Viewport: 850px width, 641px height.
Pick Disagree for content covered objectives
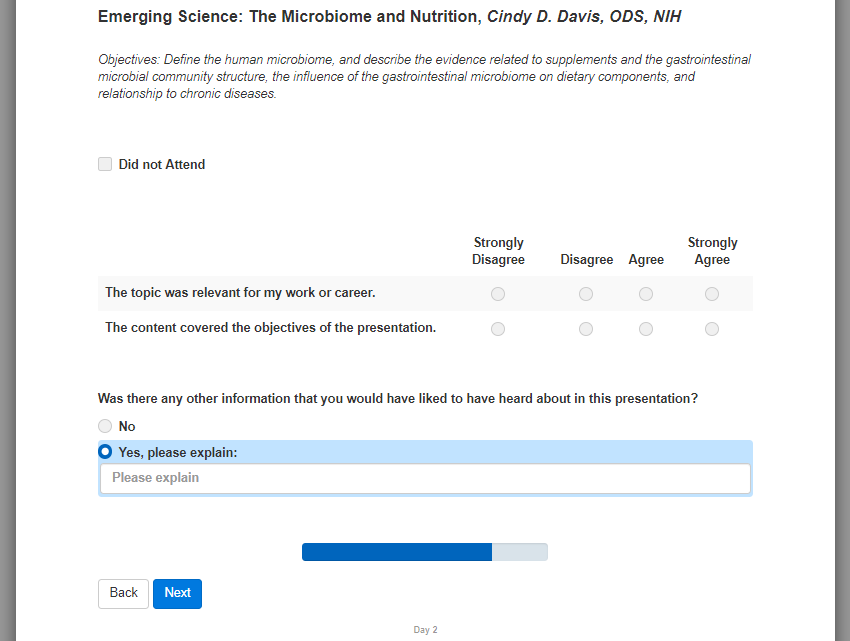click(586, 329)
